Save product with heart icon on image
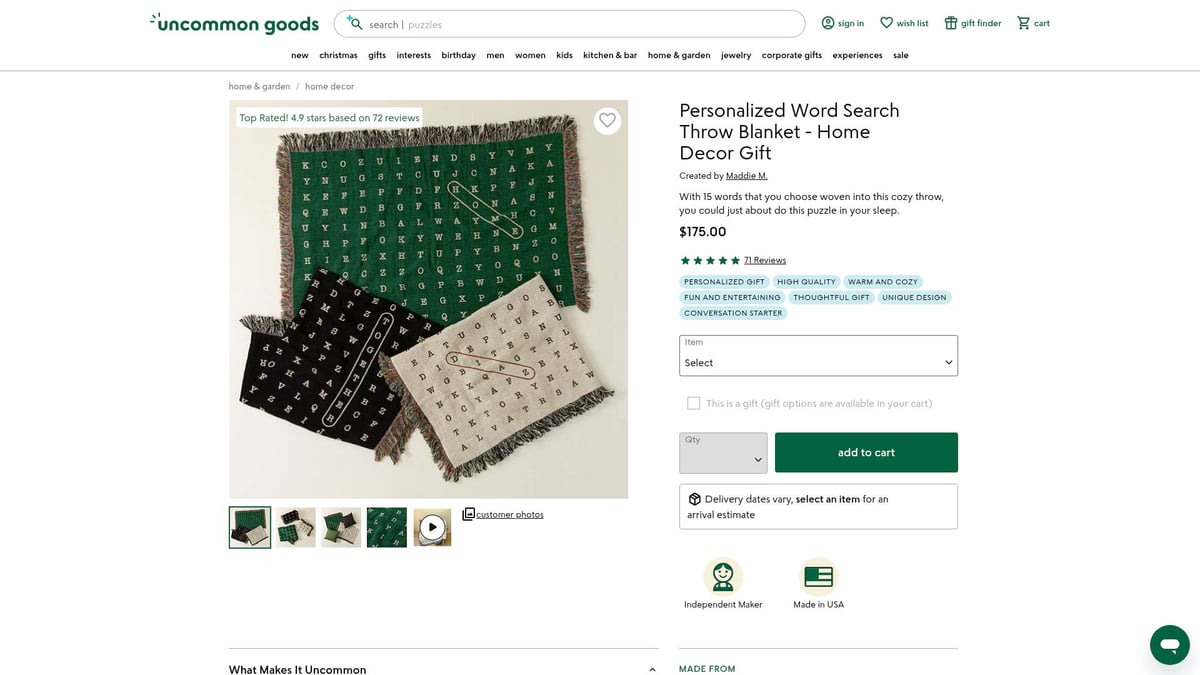The width and height of the screenshot is (1200, 675). pos(607,121)
